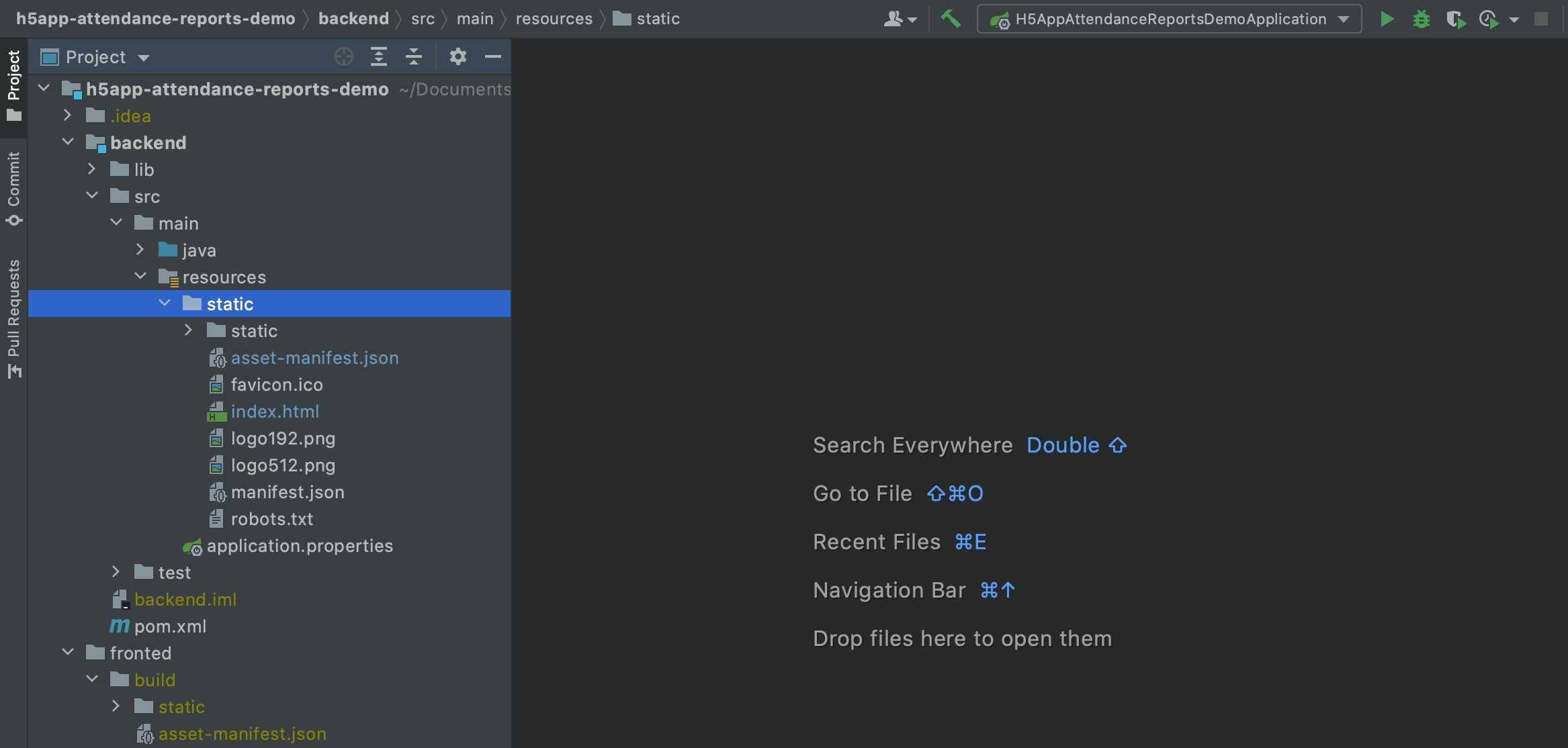Select resources in the breadcrumb navigation bar
The width and height of the screenshot is (1568, 748).
pyautogui.click(x=553, y=18)
